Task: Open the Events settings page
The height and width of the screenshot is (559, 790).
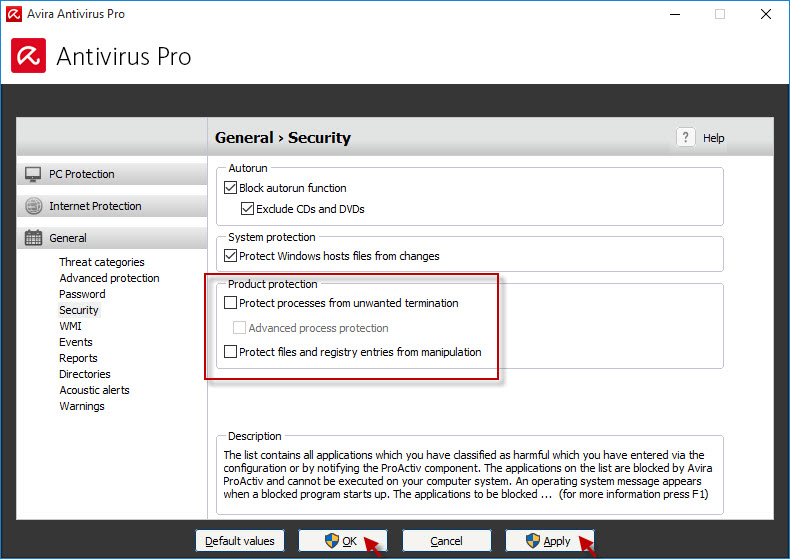Action: [x=76, y=342]
